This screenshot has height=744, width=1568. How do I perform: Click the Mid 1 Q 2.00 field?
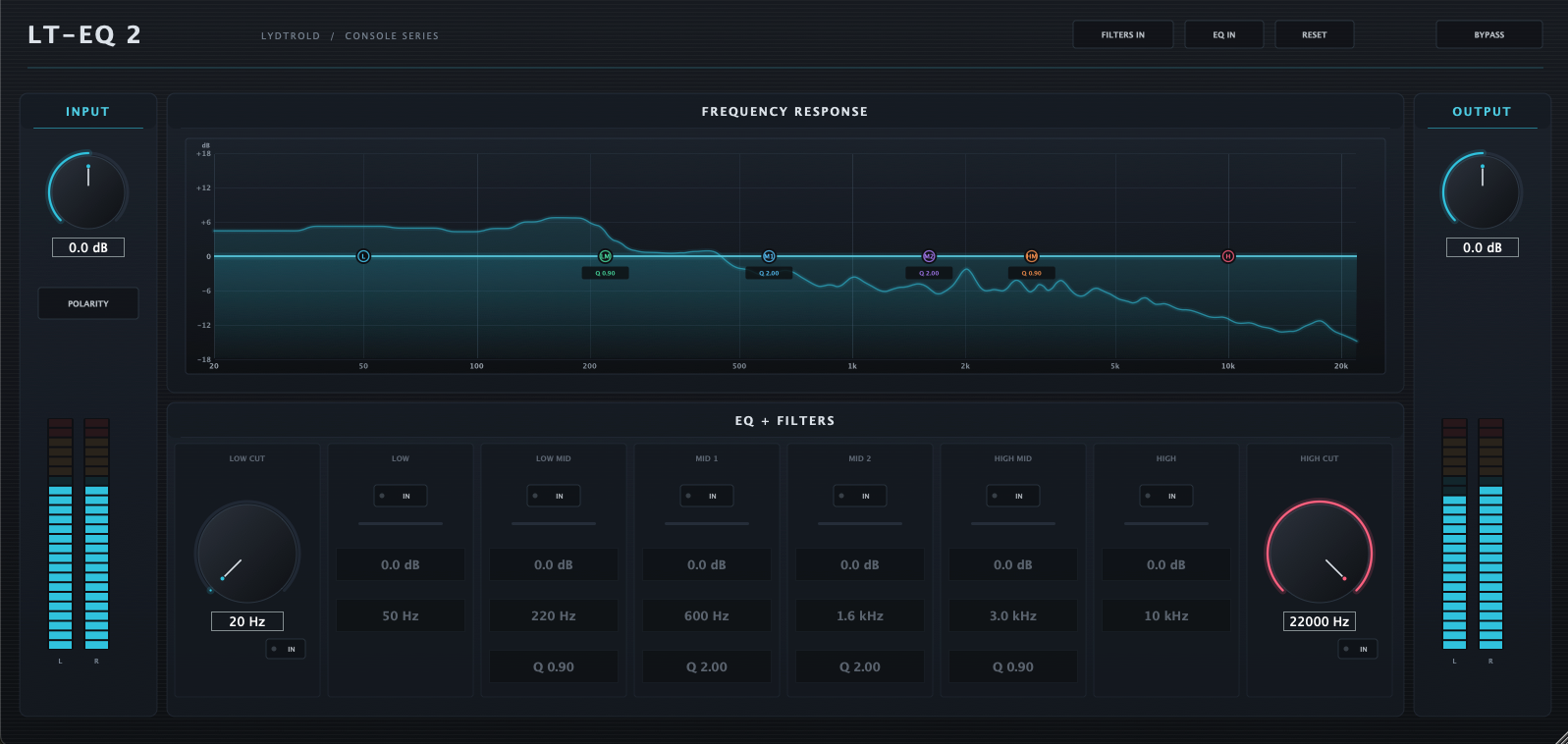(x=707, y=666)
